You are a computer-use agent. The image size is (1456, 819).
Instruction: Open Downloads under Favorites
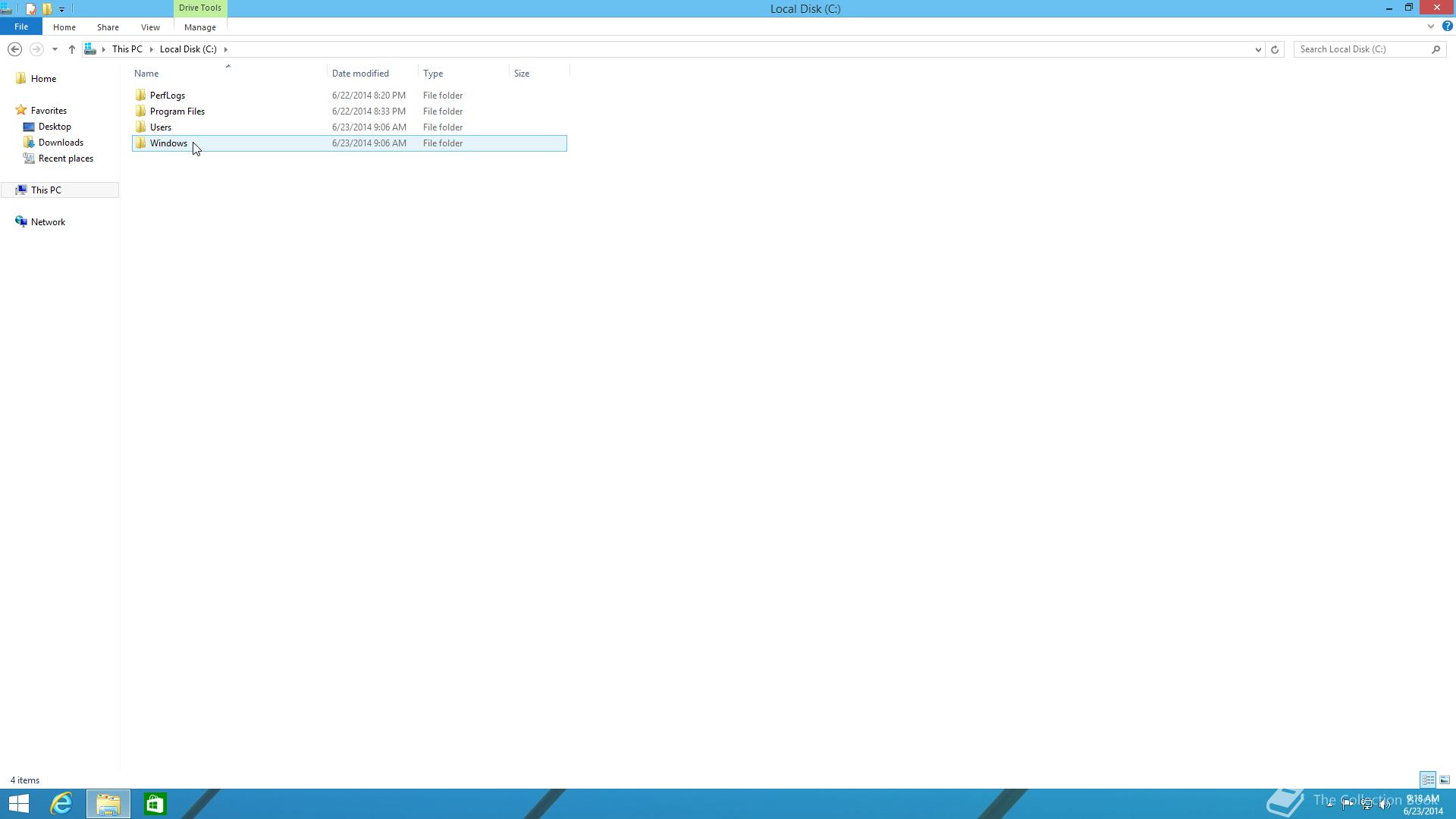(61, 143)
